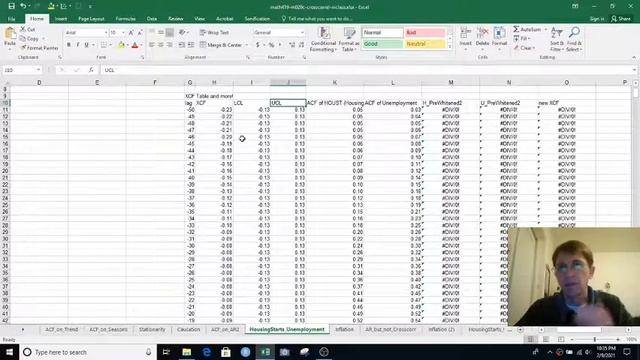Toggle Bold formatting
The width and height of the screenshot is (640, 360).
69,45
